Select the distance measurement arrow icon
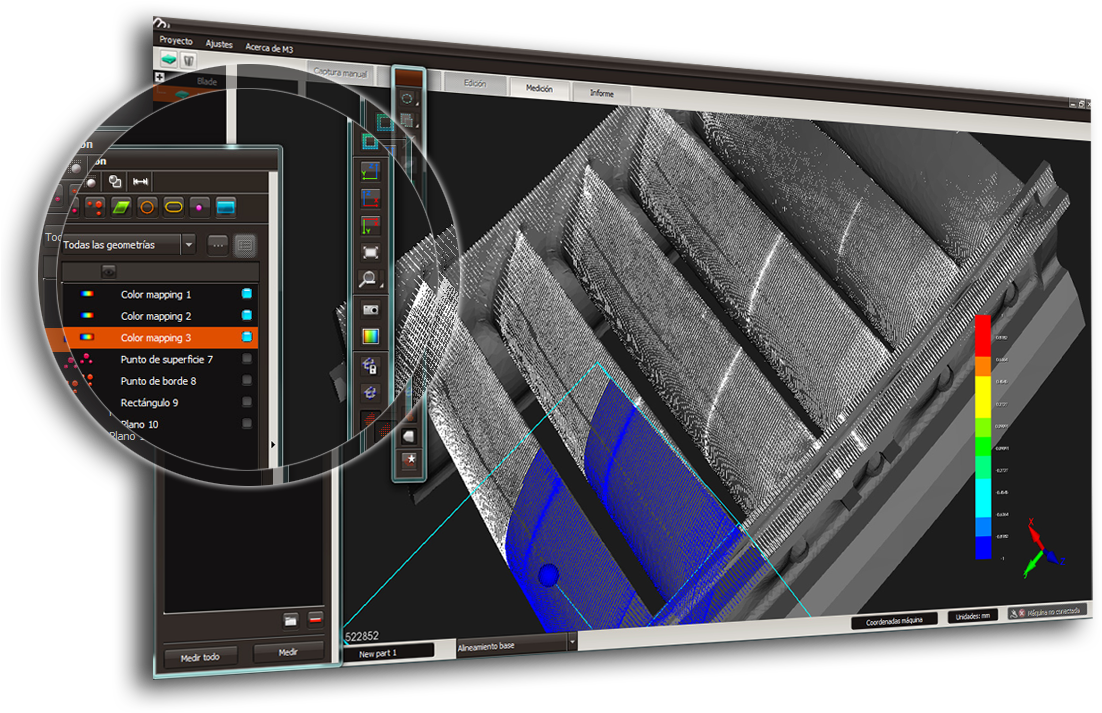 141,181
